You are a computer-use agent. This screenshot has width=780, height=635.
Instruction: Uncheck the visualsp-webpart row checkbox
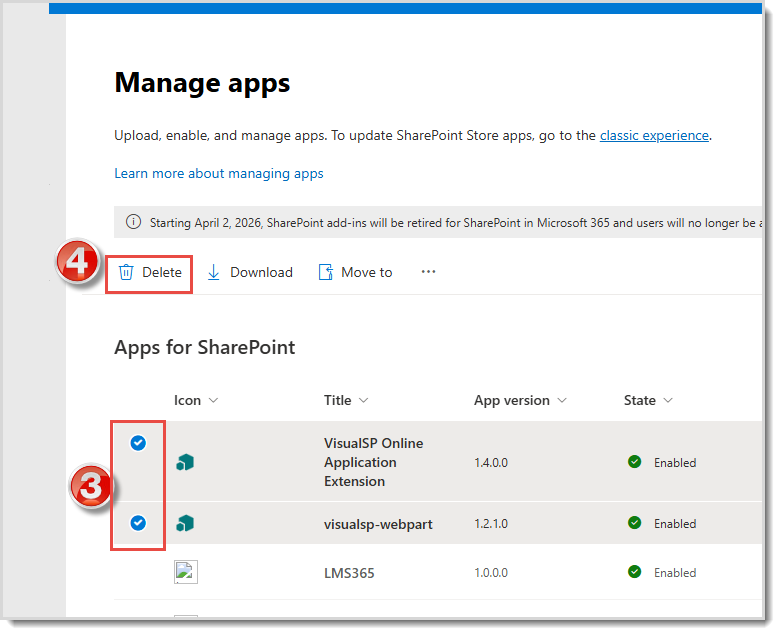point(139,521)
